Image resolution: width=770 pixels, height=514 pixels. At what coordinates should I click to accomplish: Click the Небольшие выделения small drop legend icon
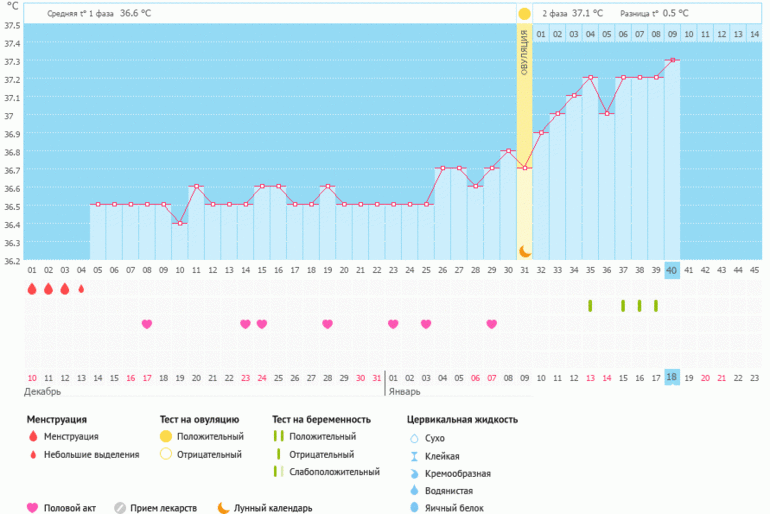coord(32,455)
